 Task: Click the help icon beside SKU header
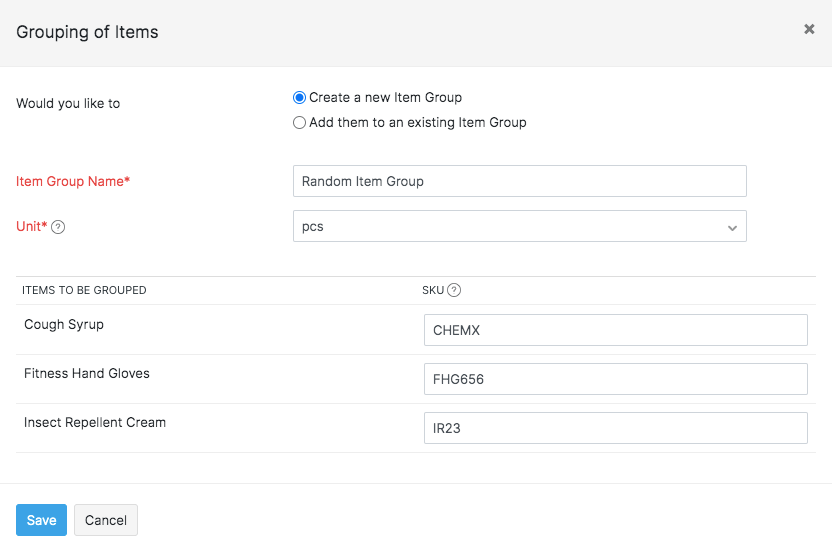454,291
